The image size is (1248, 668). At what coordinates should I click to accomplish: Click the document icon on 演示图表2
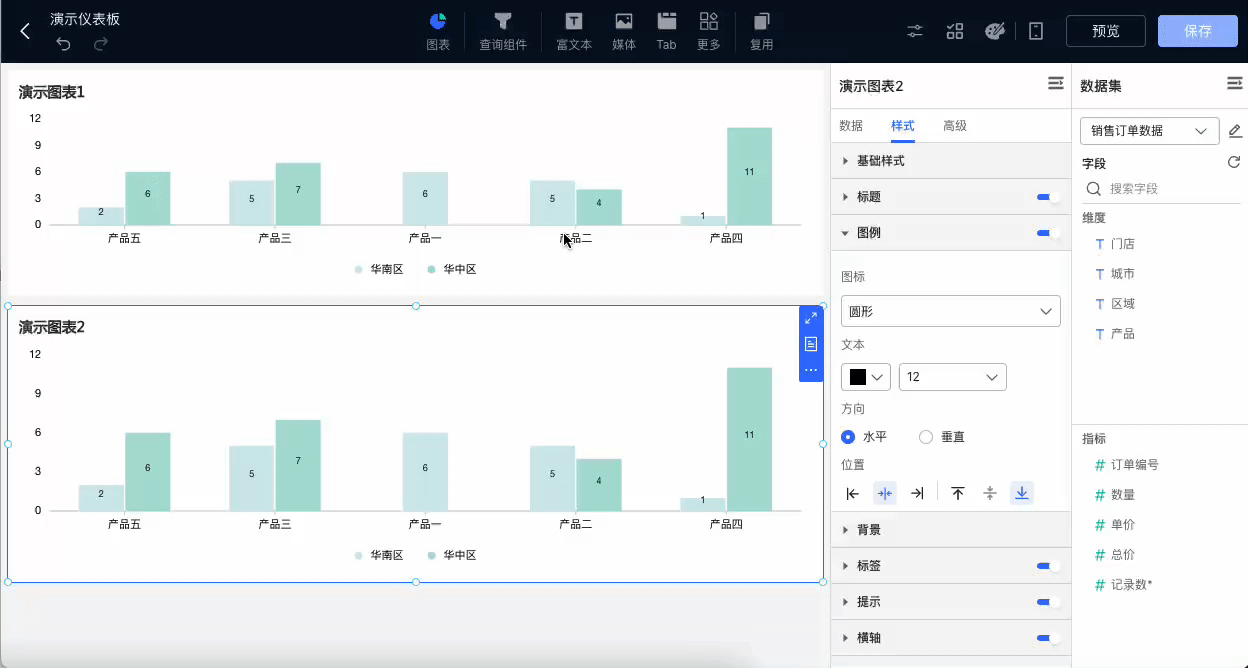811,344
